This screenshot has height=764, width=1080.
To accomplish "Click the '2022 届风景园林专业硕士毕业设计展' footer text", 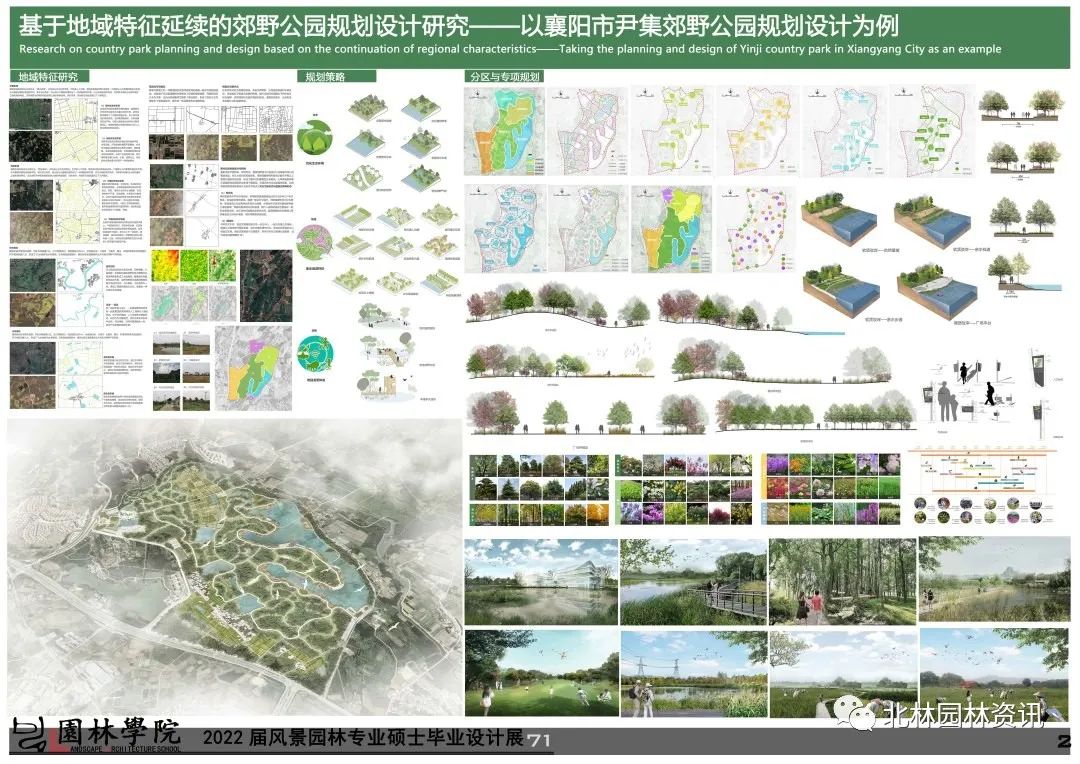I will (x=363, y=738).
